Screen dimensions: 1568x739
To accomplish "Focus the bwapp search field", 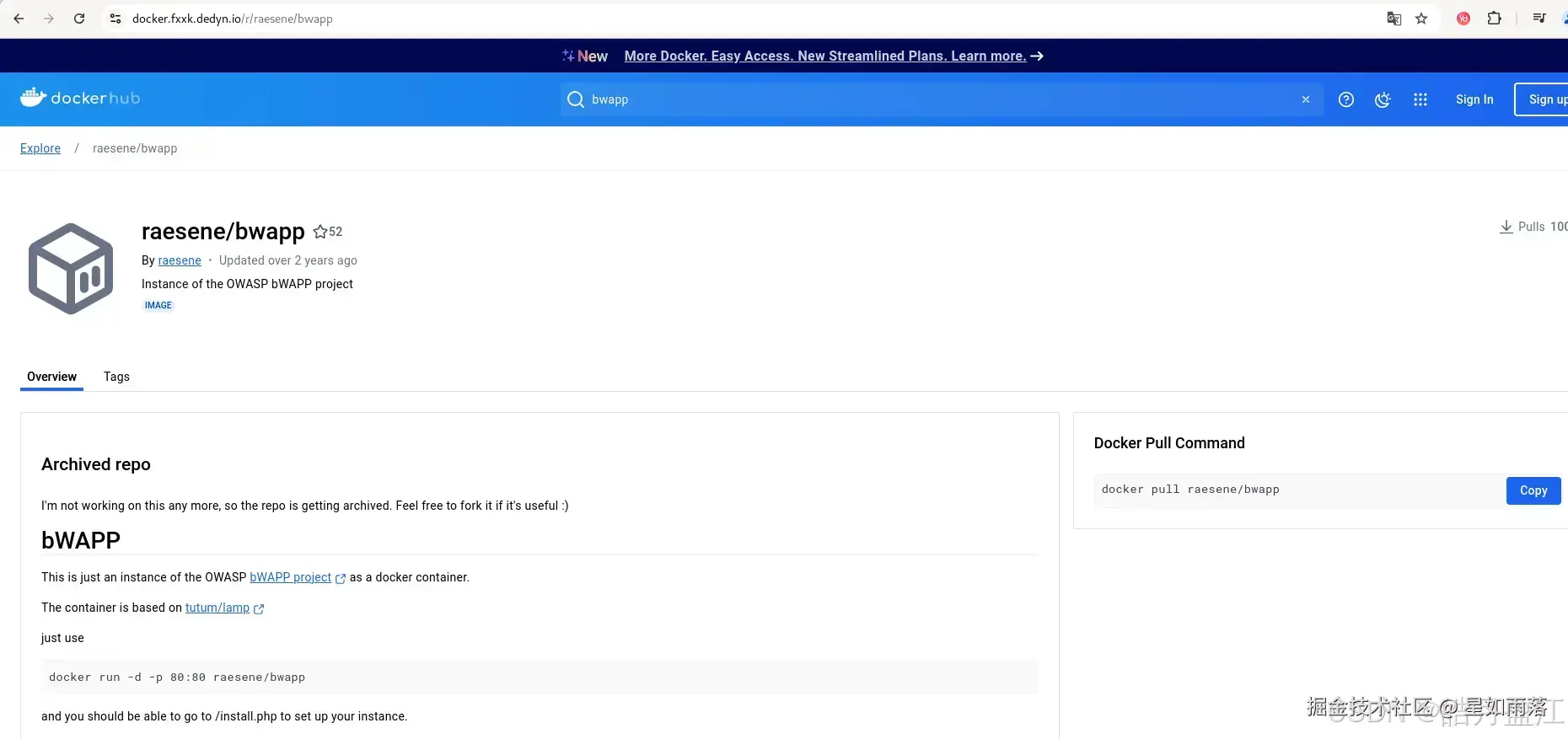I will pyautogui.click(x=940, y=99).
